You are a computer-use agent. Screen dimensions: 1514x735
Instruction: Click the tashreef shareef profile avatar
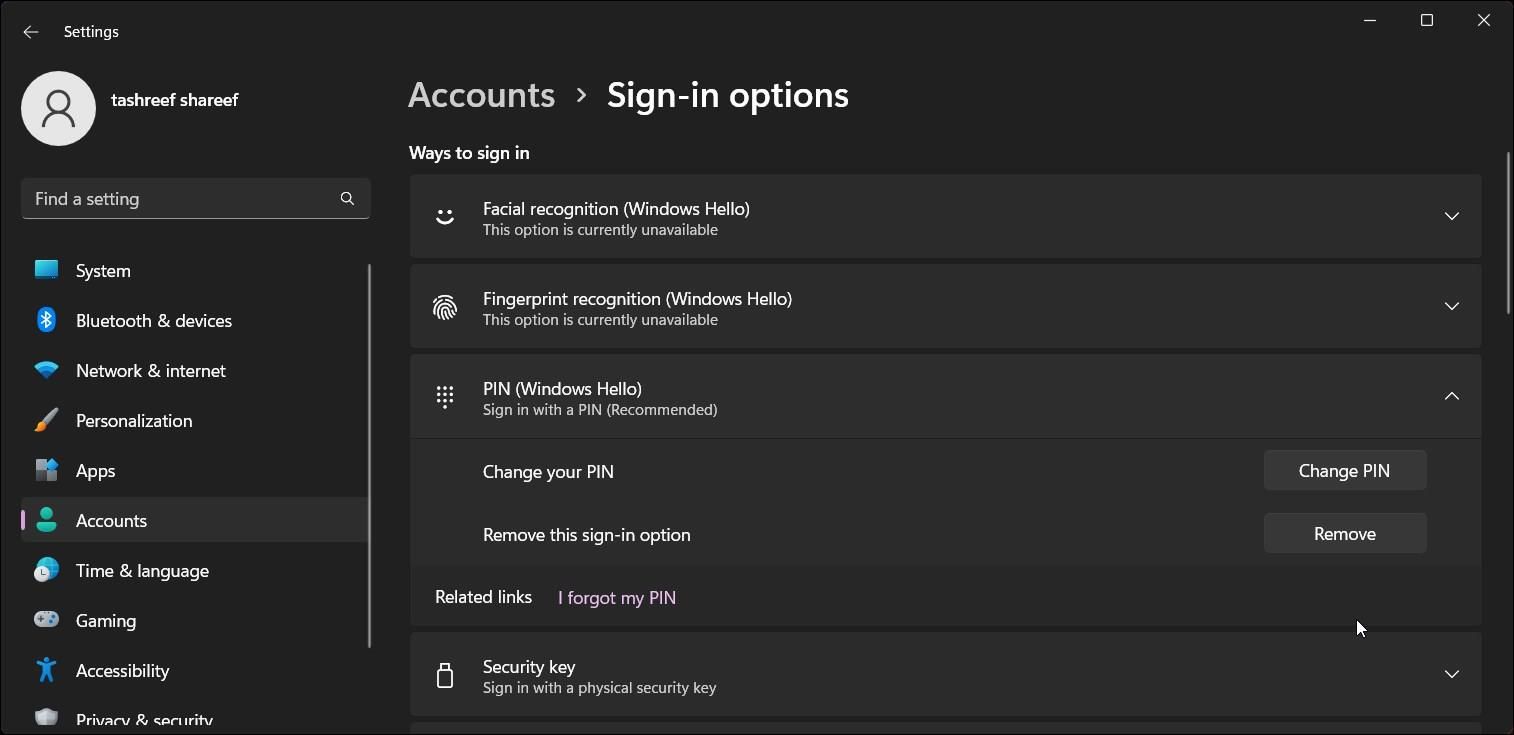click(x=58, y=108)
